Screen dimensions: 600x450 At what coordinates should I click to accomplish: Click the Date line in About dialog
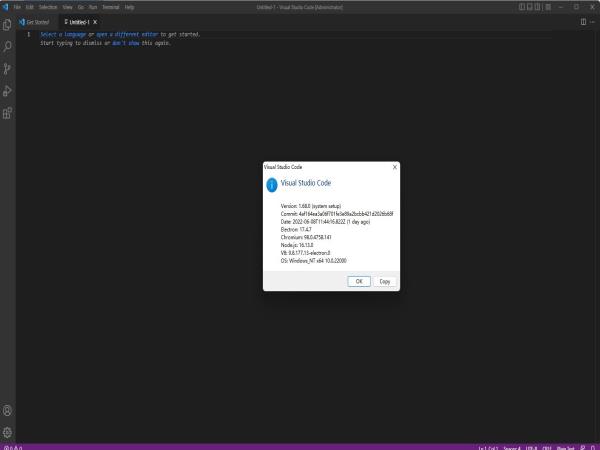pos(325,222)
